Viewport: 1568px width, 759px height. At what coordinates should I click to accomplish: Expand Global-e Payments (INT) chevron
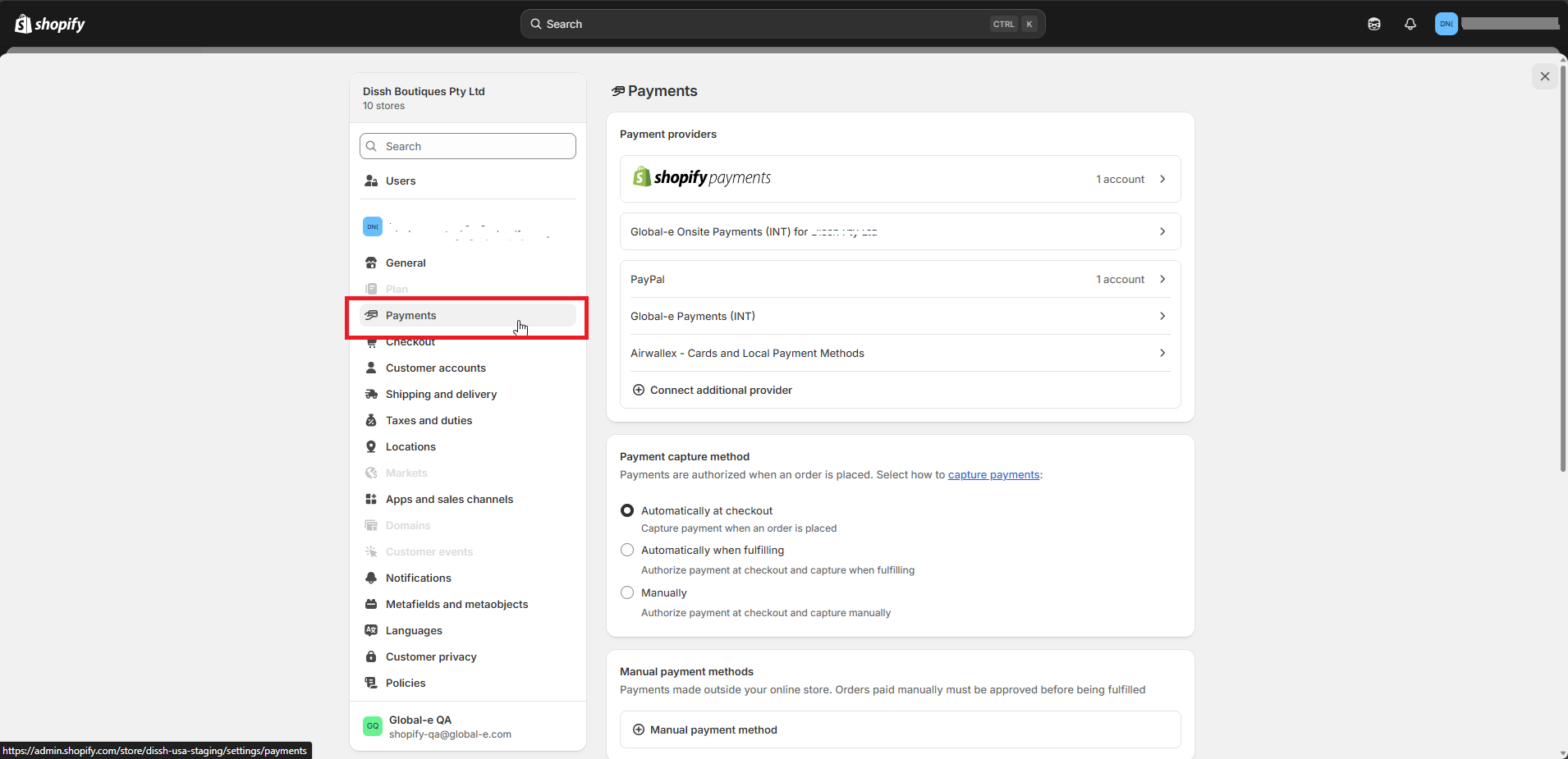tap(1162, 316)
